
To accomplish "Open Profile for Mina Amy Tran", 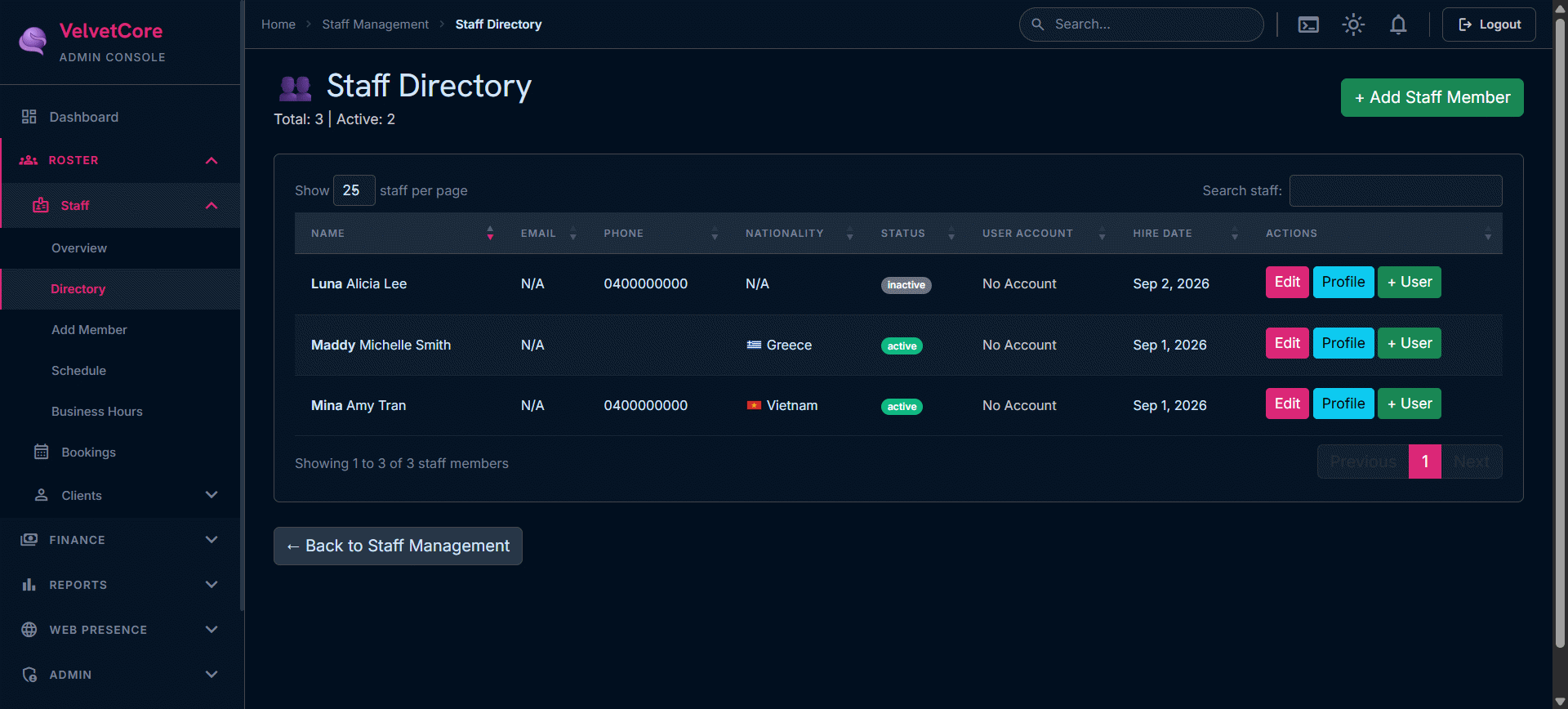I will point(1343,404).
